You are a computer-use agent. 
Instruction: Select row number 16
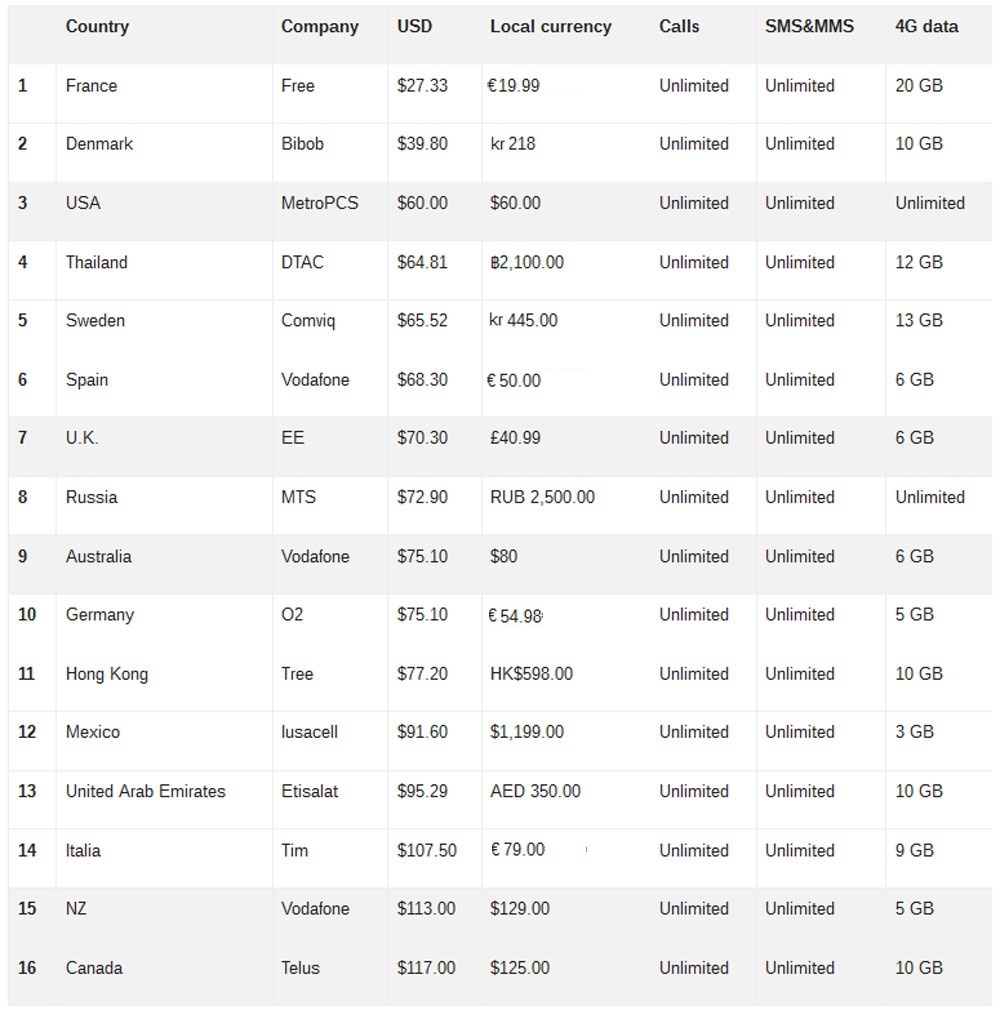tap(27, 968)
